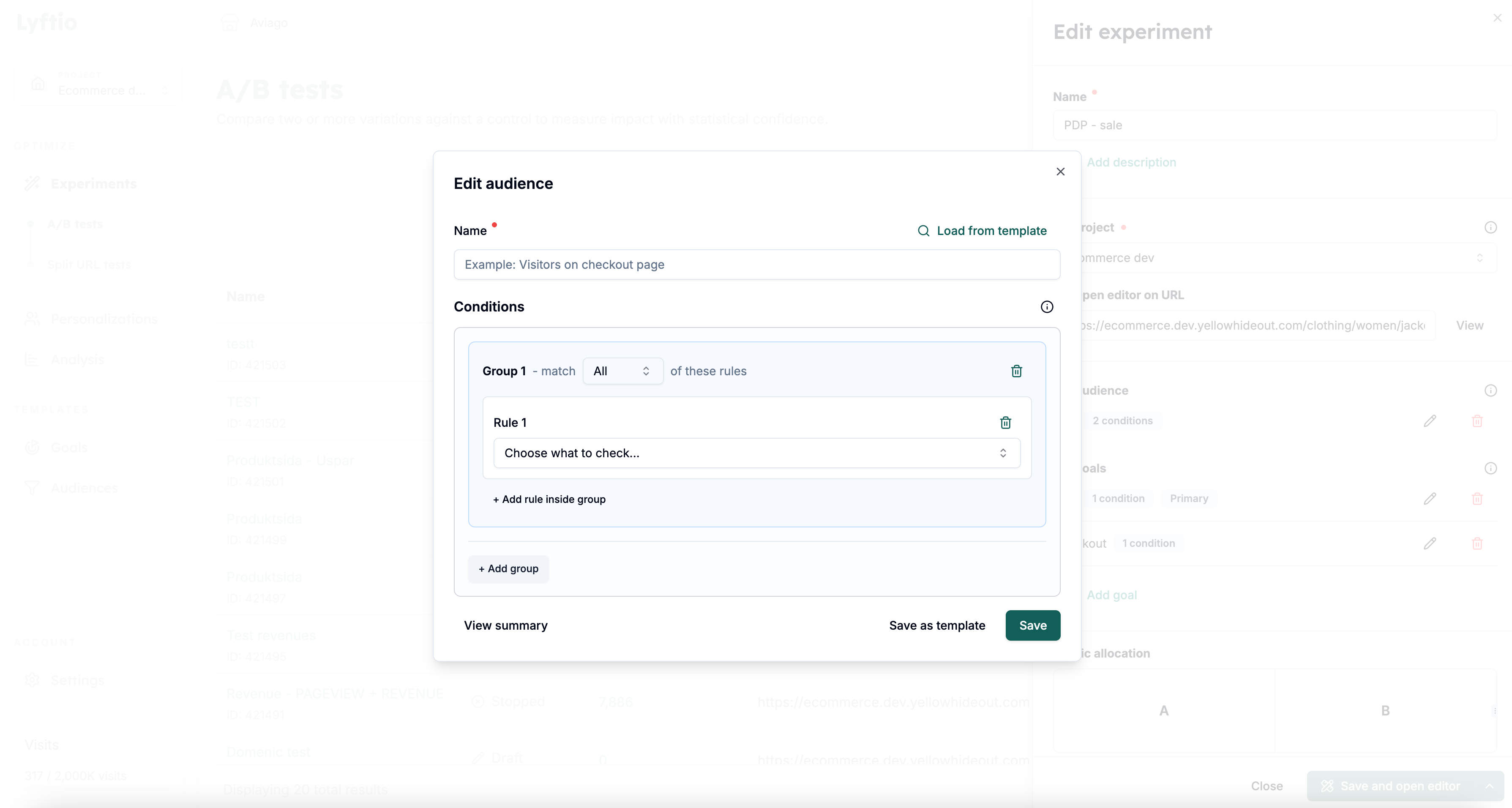Click Add goal link

[1112, 595]
